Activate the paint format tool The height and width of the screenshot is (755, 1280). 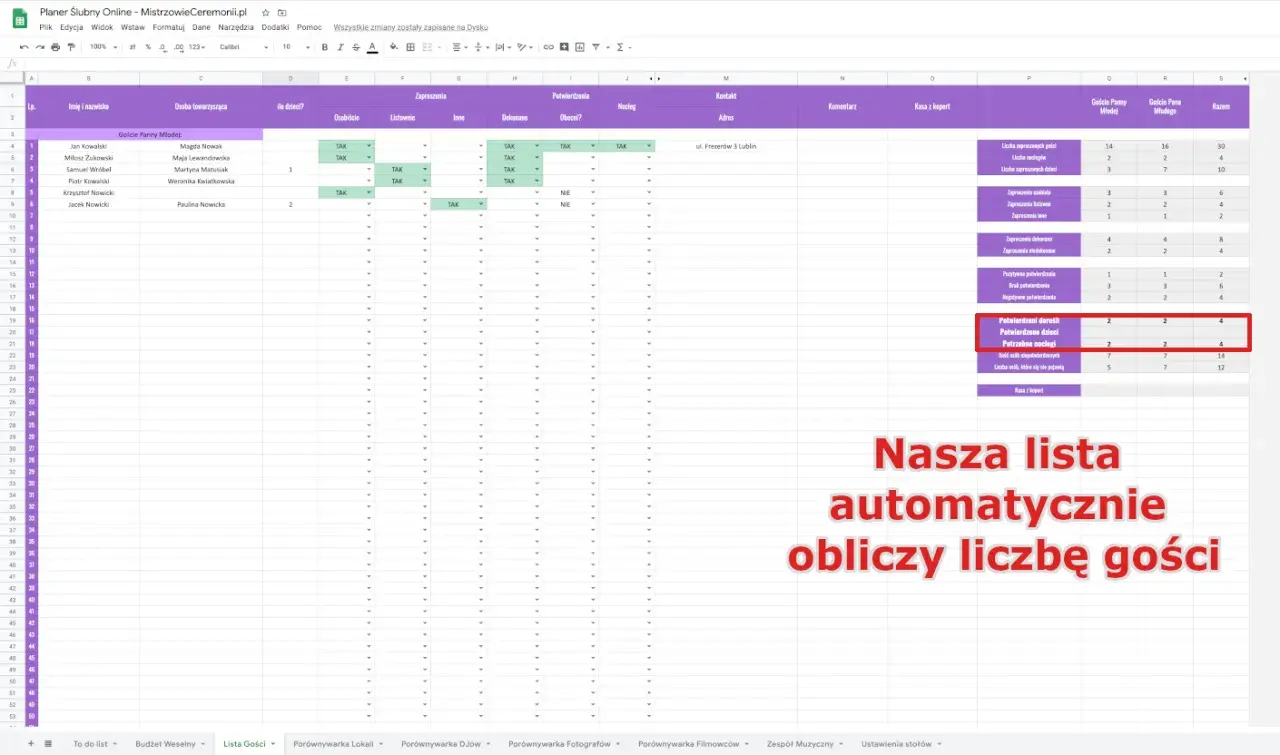point(71,47)
